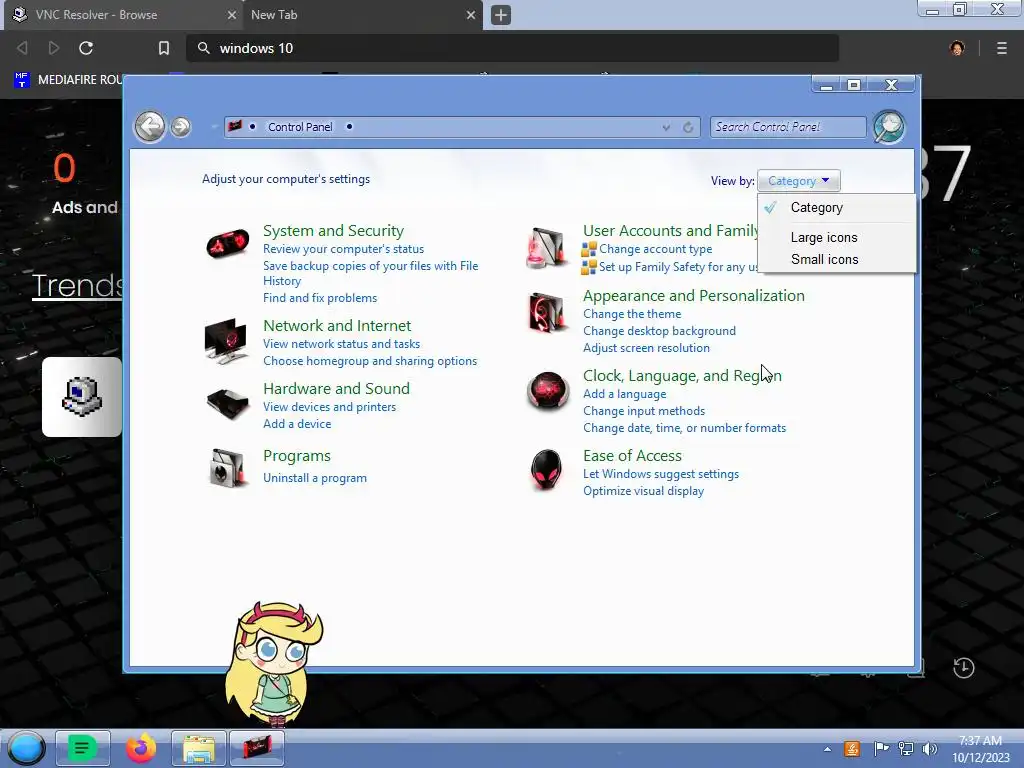Image resolution: width=1024 pixels, height=768 pixels.
Task: Open the Appearance and Personalization icon
Action: 547,312
